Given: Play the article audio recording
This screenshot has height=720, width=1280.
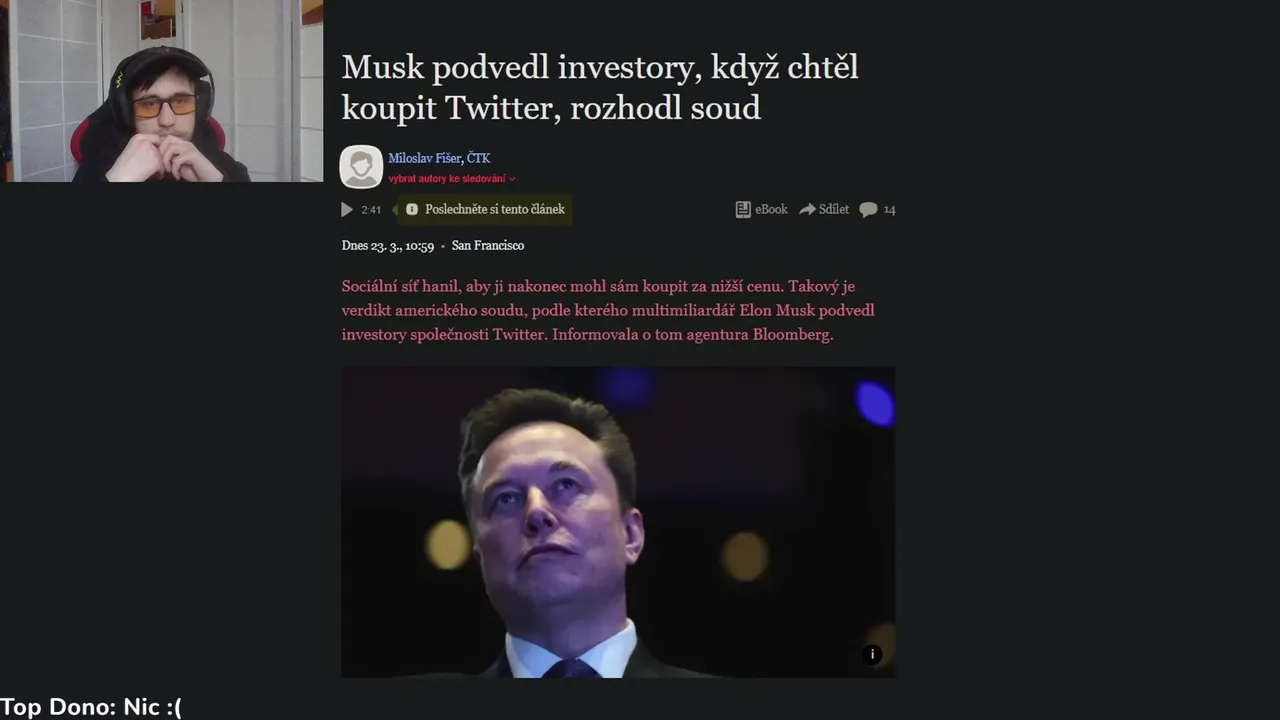Looking at the screenshot, I should pyautogui.click(x=347, y=210).
